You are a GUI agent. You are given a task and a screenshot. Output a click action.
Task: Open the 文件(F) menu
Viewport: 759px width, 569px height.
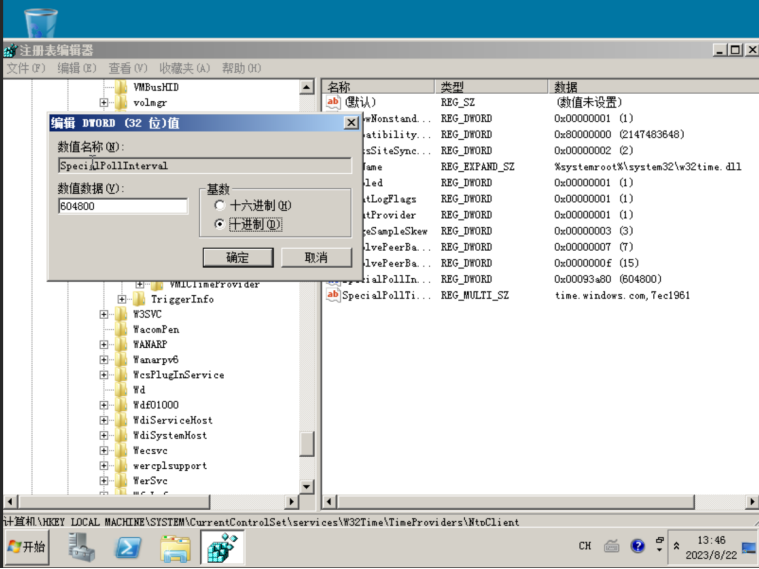pos(25,68)
